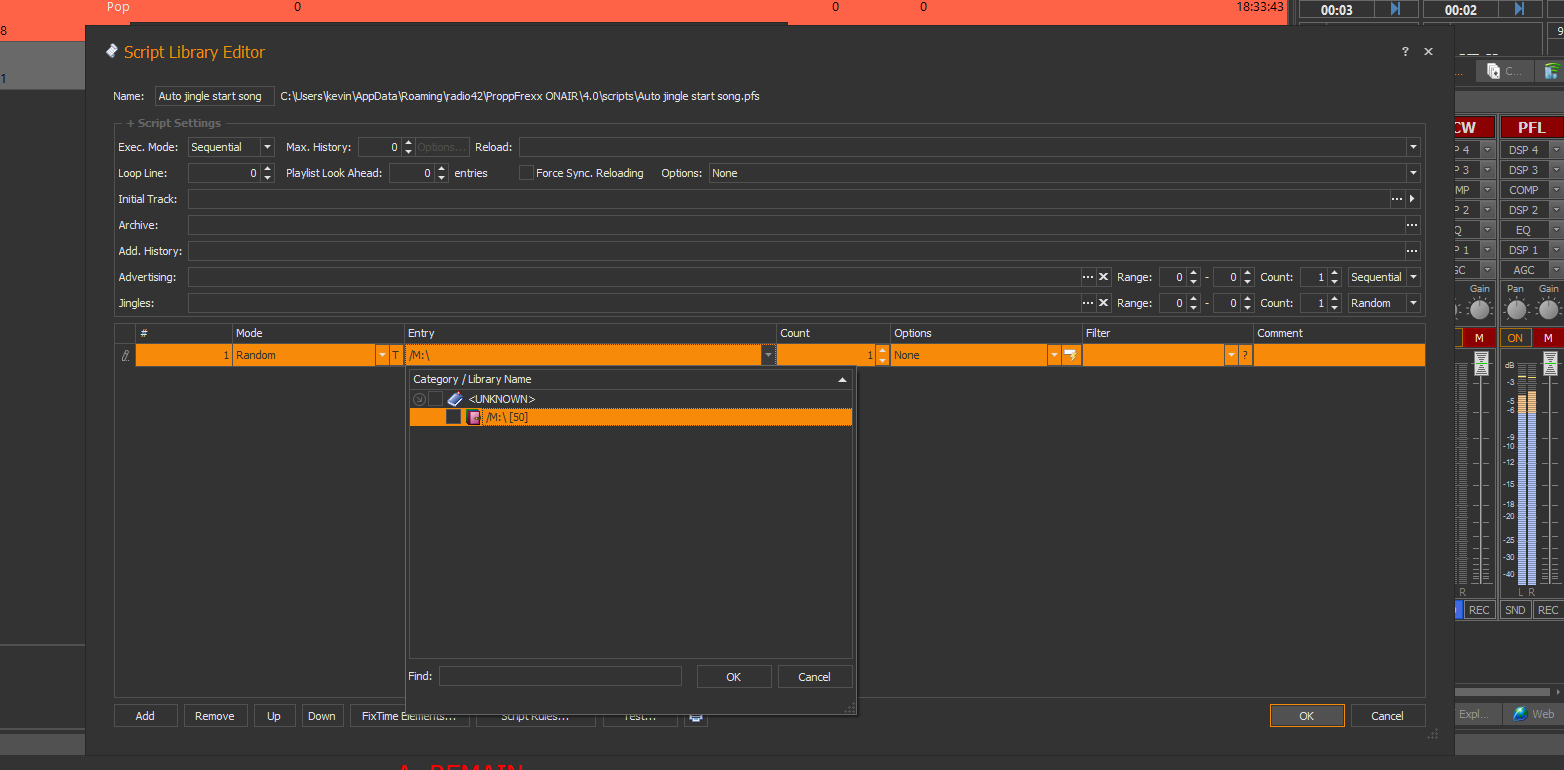The width and height of the screenshot is (1564, 770).
Task: Clear the Advertising field with X icon
Action: pyautogui.click(x=1104, y=277)
